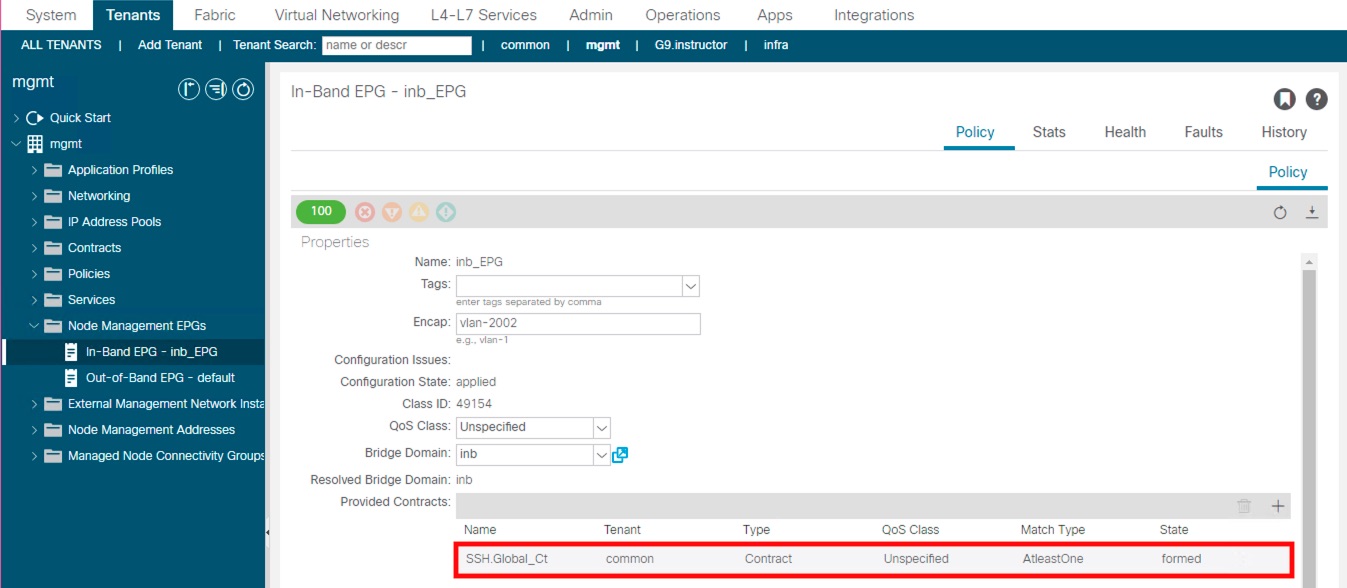Expand the Contracts folder in the tree
Viewport: 1347px width, 588px height.
tap(35, 248)
